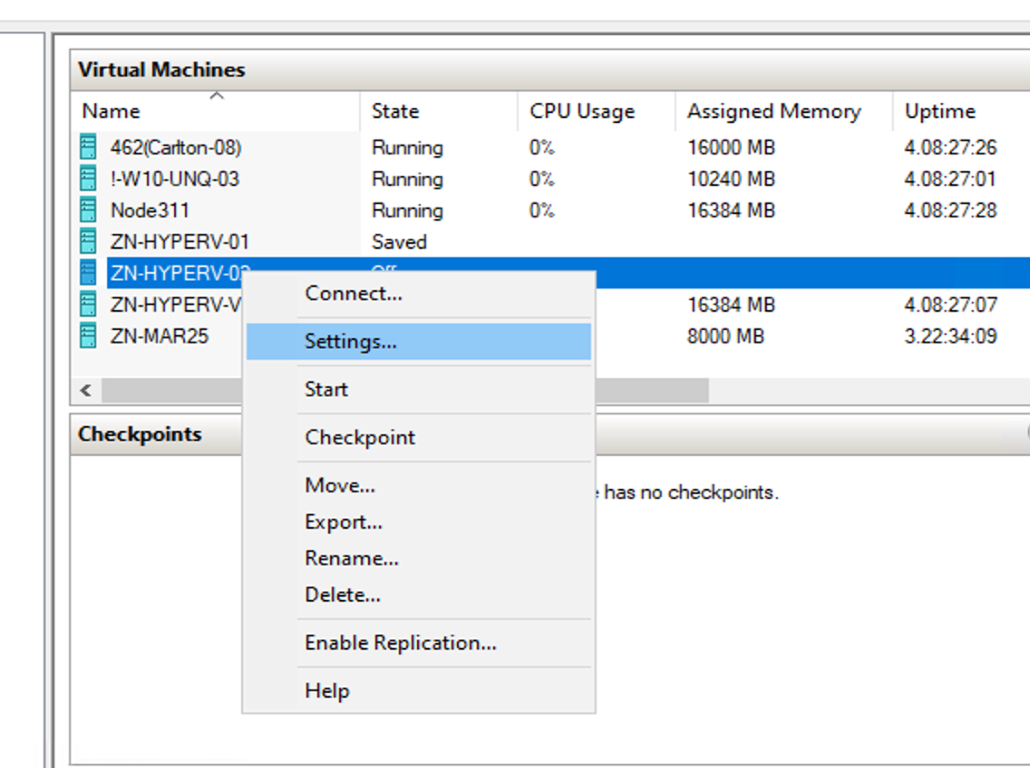Image resolution: width=1030 pixels, height=768 pixels.
Task: Select Export... in the context menu
Action: point(343,522)
